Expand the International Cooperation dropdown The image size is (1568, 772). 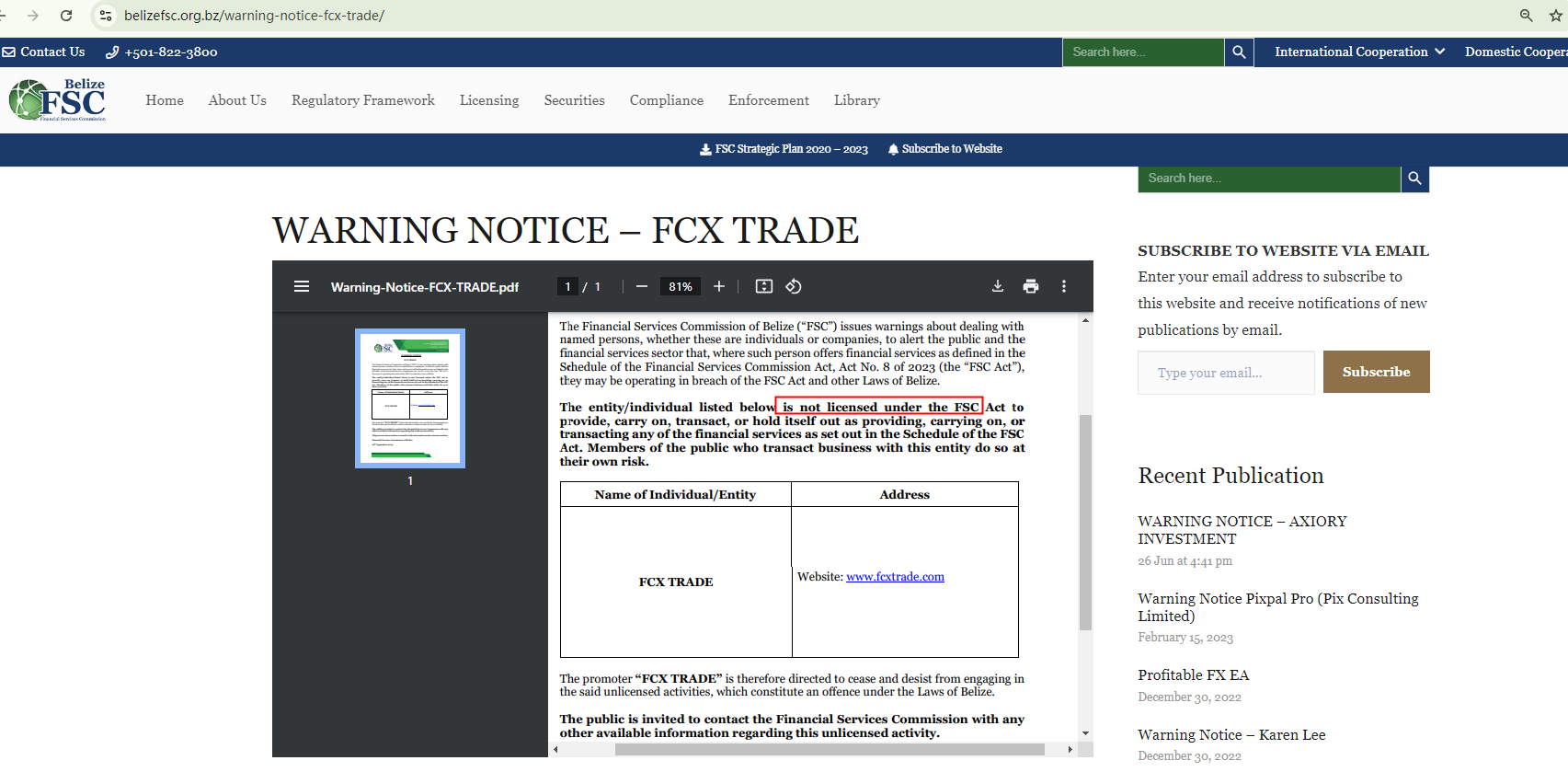pyautogui.click(x=1359, y=52)
